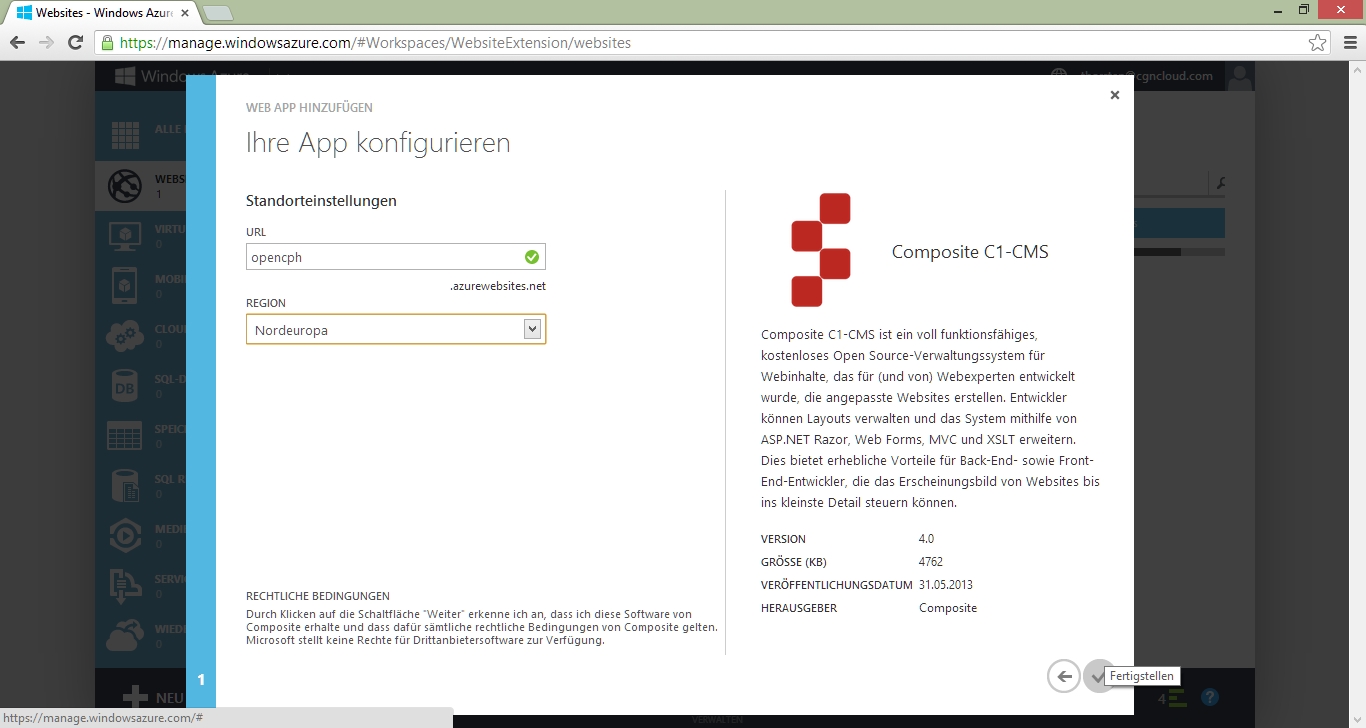Click into the URL field containing opencph
1366x728 pixels.
[x=385, y=257]
